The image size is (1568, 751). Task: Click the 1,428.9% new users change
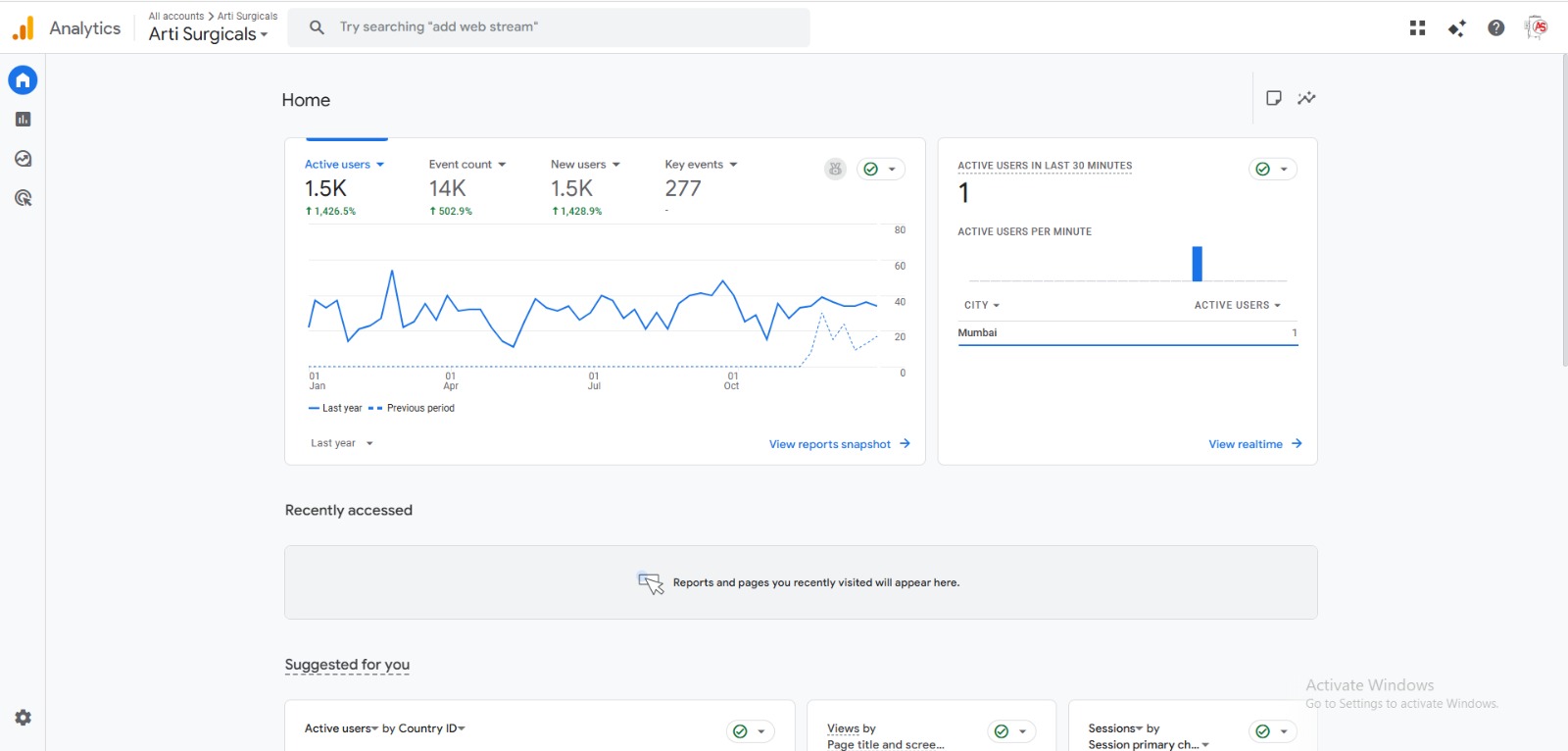coord(576,211)
